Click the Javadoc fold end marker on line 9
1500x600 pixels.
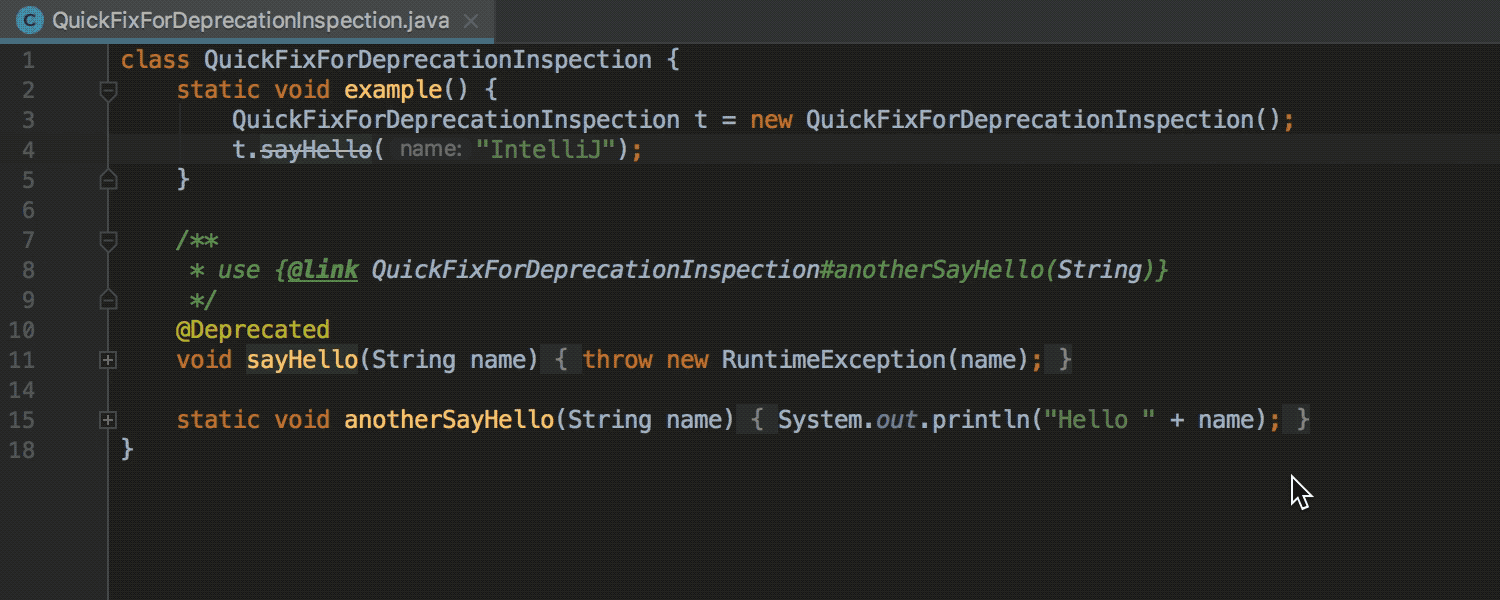pyautogui.click(x=108, y=300)
